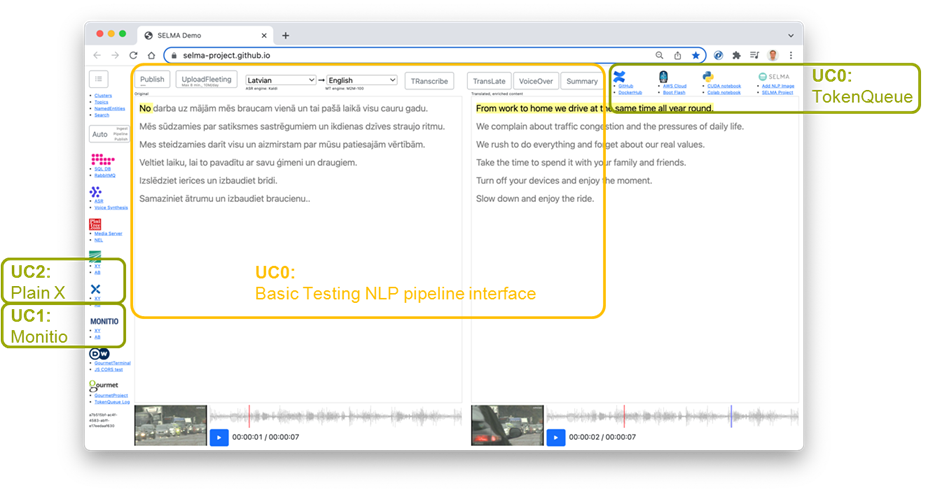Open the AWS Cloud link
This screenshot has width=928, height=492.
pos(674,86)
